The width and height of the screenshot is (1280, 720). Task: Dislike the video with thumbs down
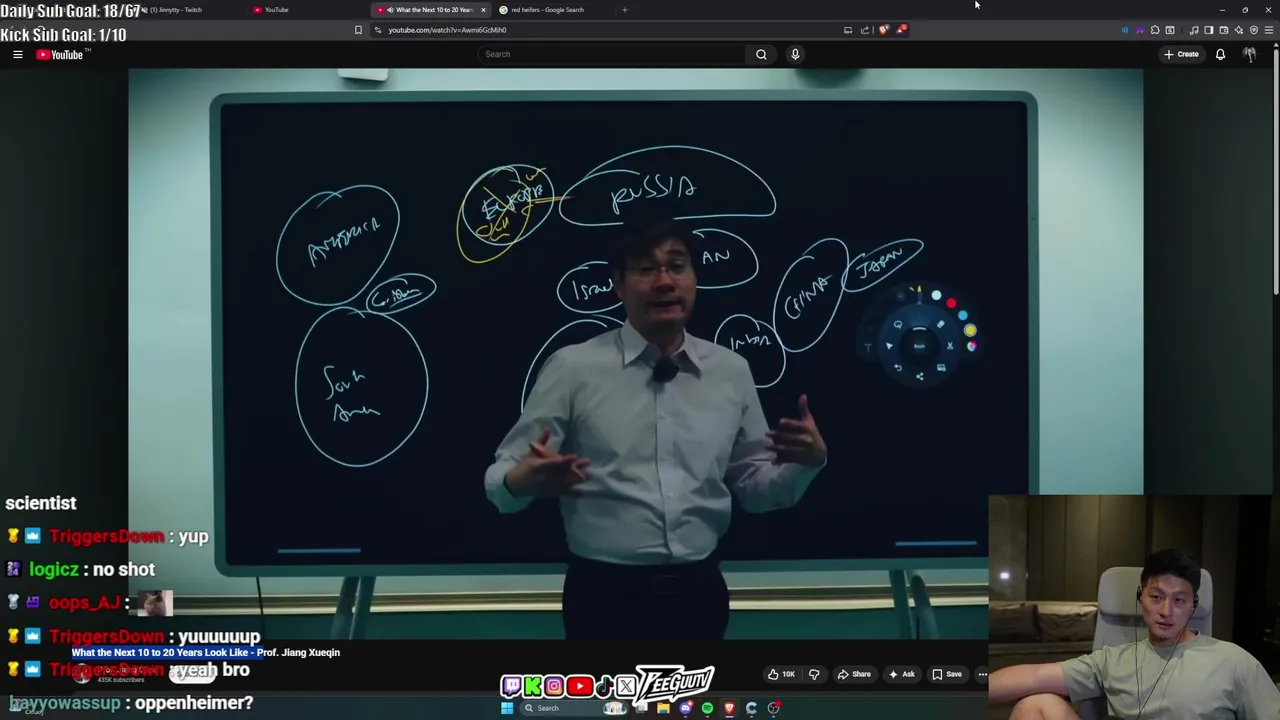pos(814,674)
